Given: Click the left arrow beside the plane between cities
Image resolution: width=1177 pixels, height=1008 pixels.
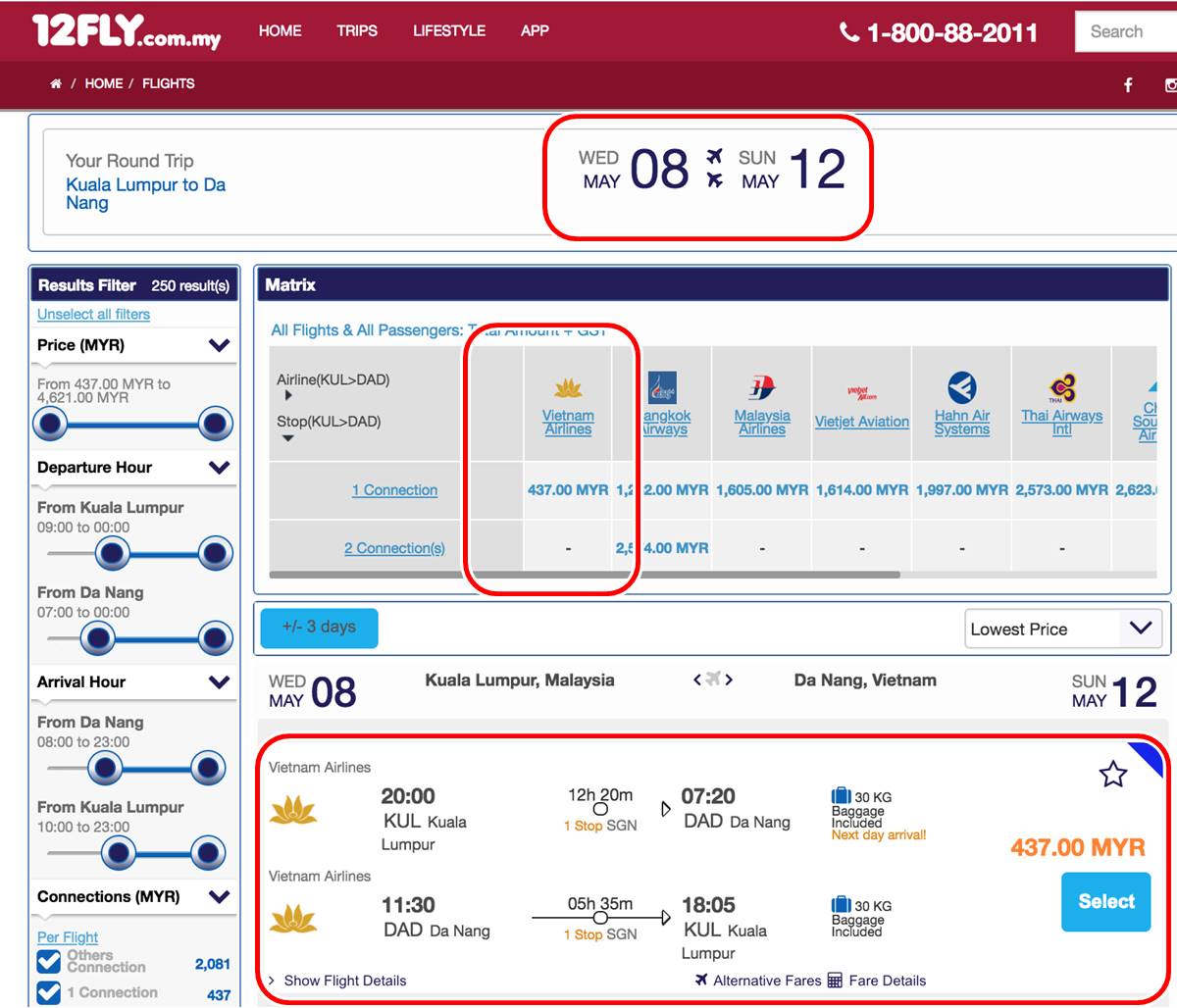Looking at the screenshot, I should click(x=697, y=680).
